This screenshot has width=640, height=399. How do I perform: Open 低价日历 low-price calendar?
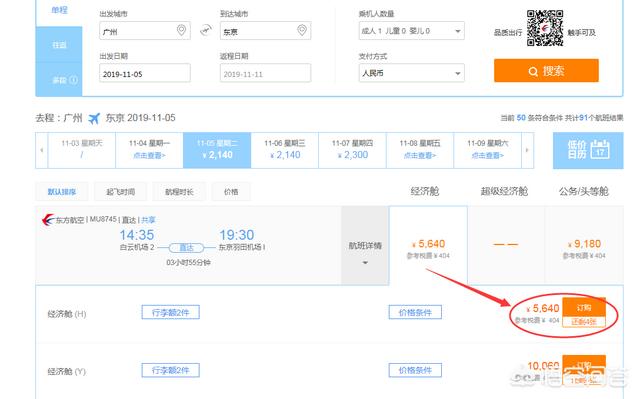(x=588, y=150)
